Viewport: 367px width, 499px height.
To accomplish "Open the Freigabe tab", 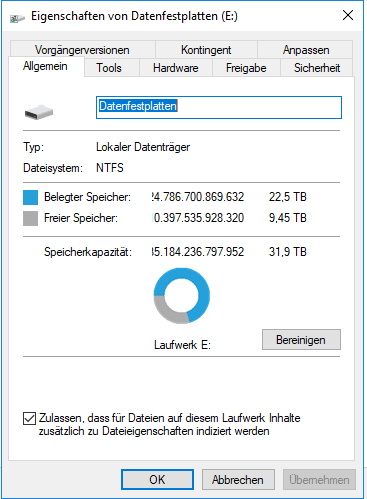I will point(246,68).
